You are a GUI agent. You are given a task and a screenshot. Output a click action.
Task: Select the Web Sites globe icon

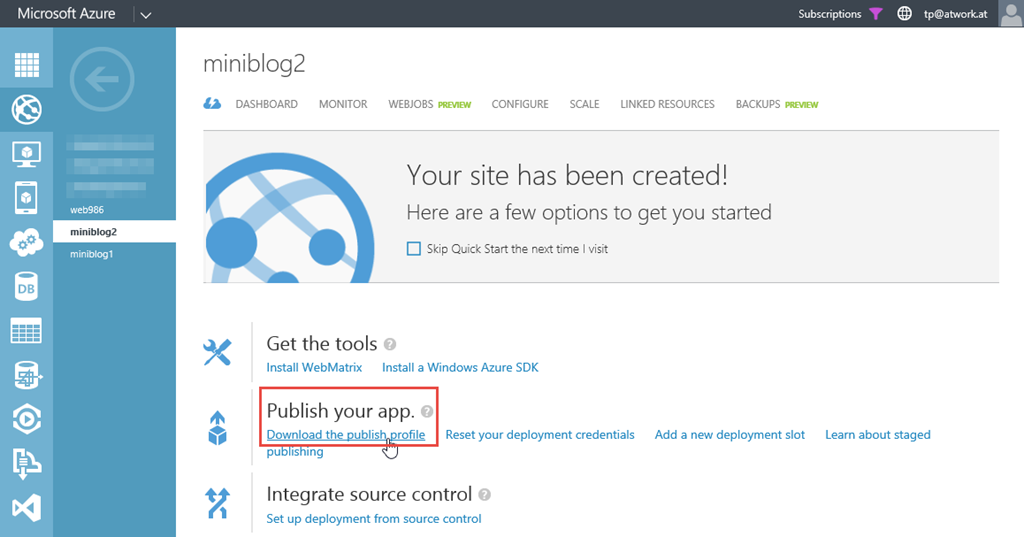click(x=27, y=110)
